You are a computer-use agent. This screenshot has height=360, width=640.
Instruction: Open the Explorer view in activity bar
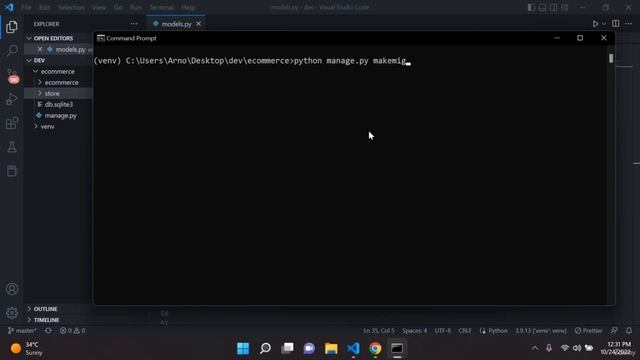pyautogui.click(x=12, y=27)
